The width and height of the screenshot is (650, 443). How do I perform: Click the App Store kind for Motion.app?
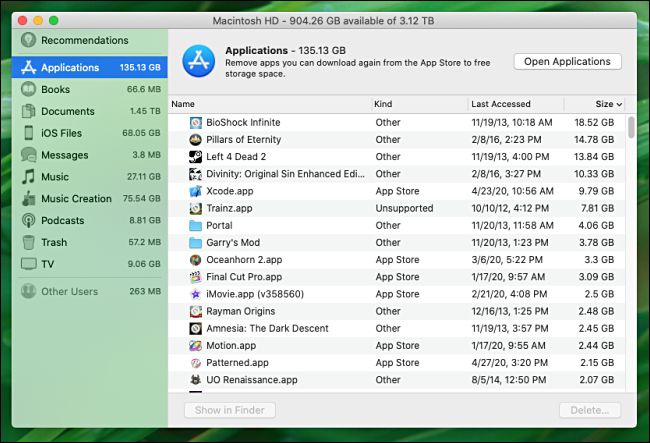(397, 346)
